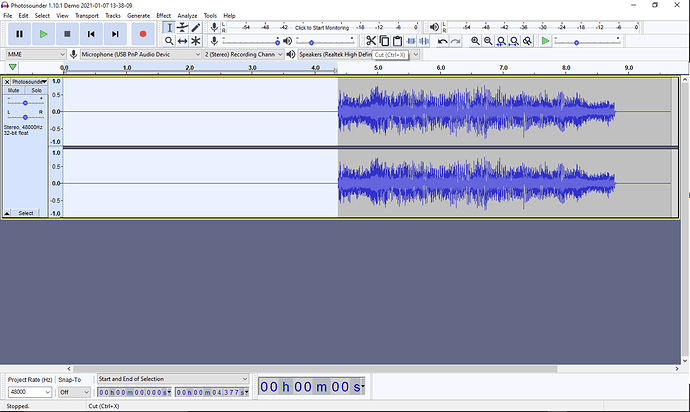Click Silence audio selection icon

[424, 41]
